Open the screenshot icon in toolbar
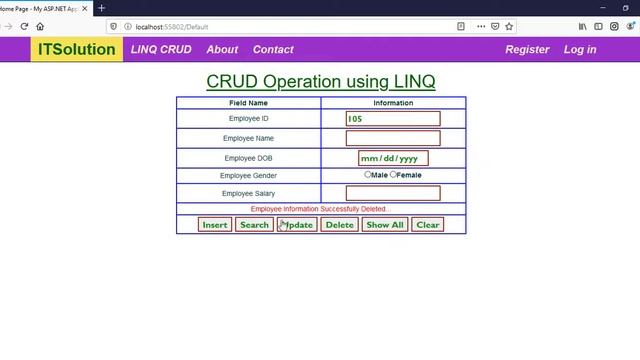This screenshot has height=360, width=640. (x=614, y=27)
